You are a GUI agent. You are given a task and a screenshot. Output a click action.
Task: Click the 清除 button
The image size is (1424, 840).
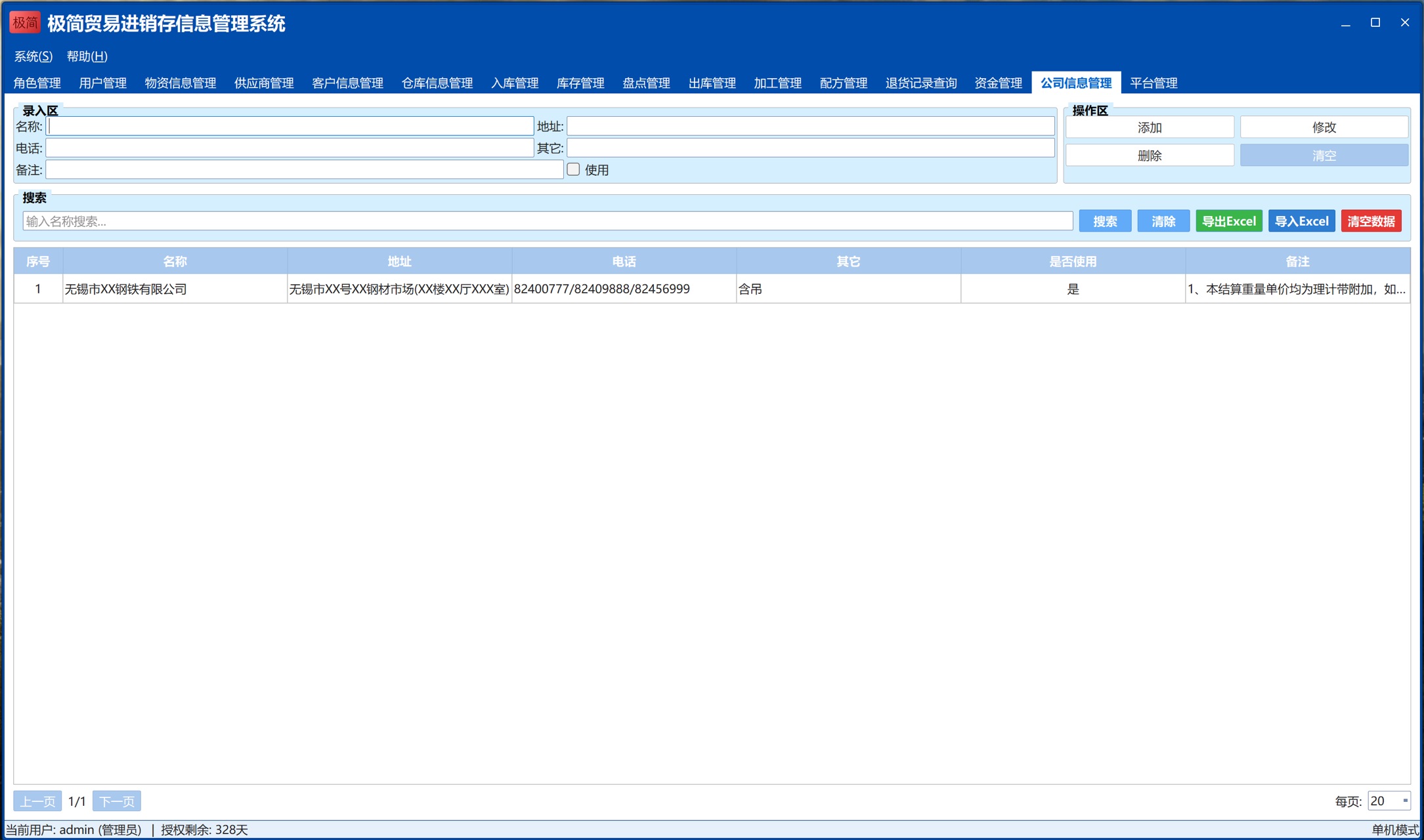1163,221
